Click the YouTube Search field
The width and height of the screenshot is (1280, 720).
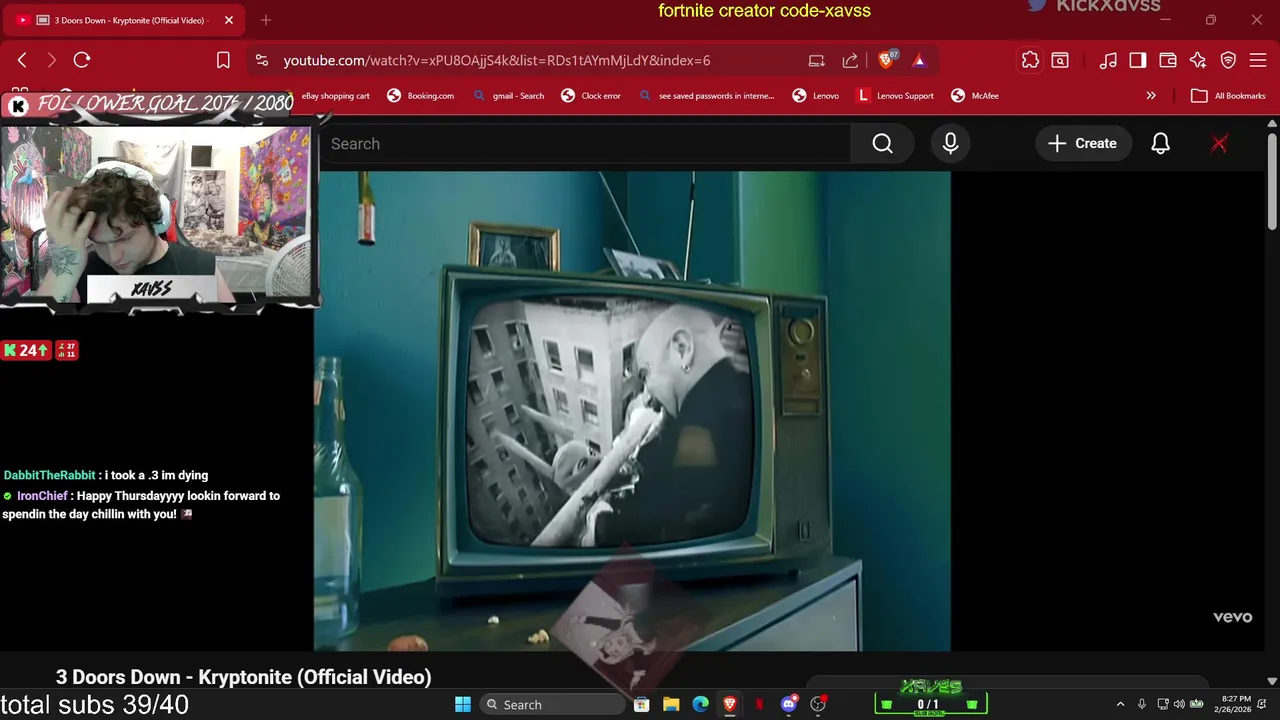click(585, 144)
